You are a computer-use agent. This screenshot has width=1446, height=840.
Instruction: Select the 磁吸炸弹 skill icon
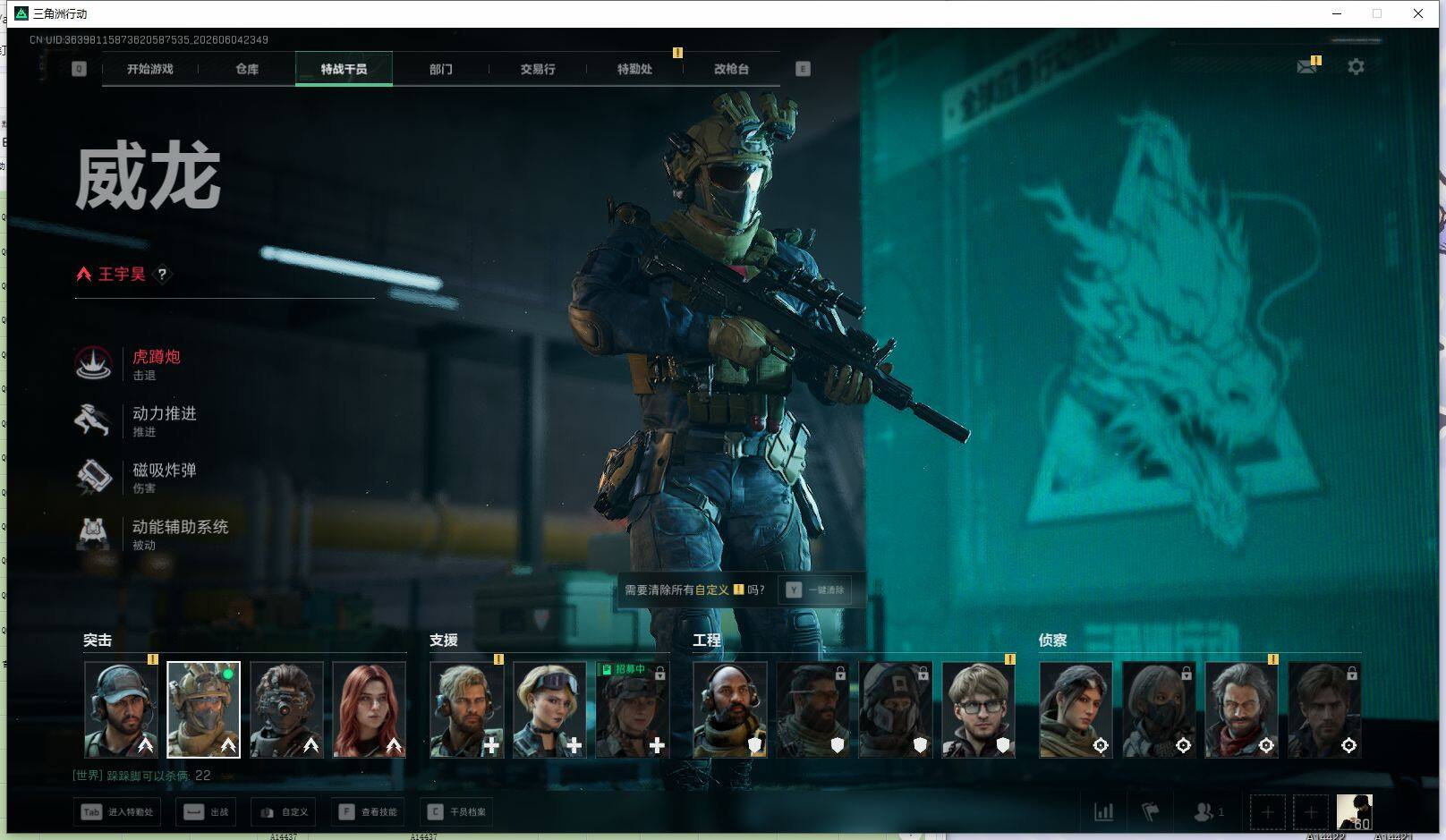tap(93, 477)
